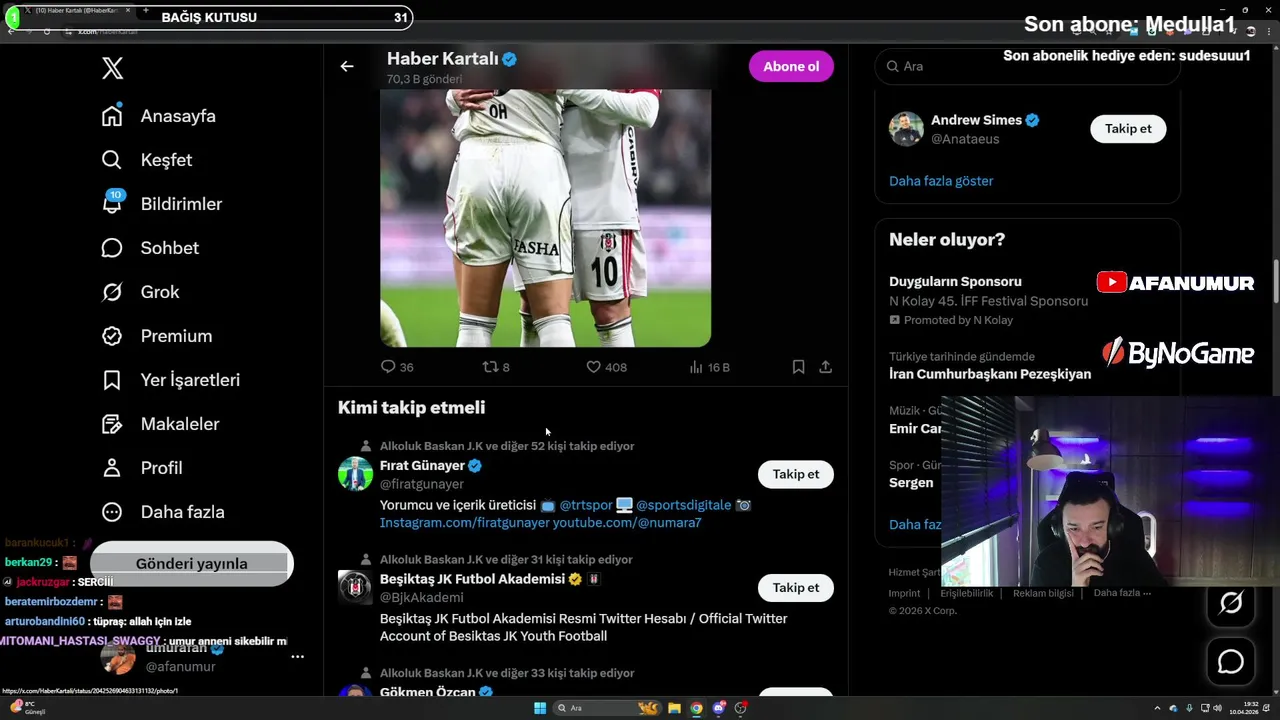Open Fırat Günayer profile avatar
Image resolution: width=1280 pixels, height=720 pixels.
pos(355,474)
